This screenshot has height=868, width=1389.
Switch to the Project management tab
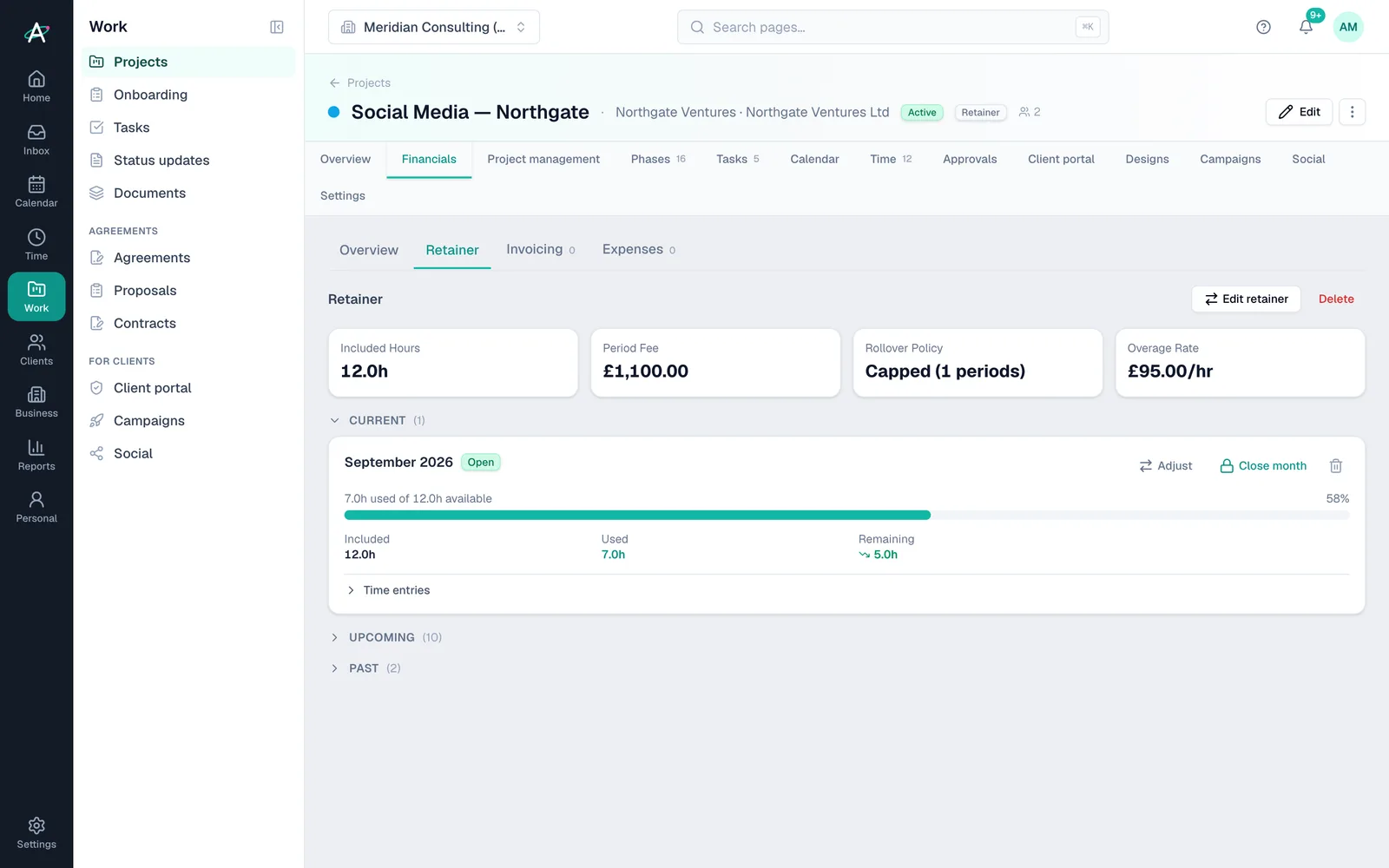point(543,159)
